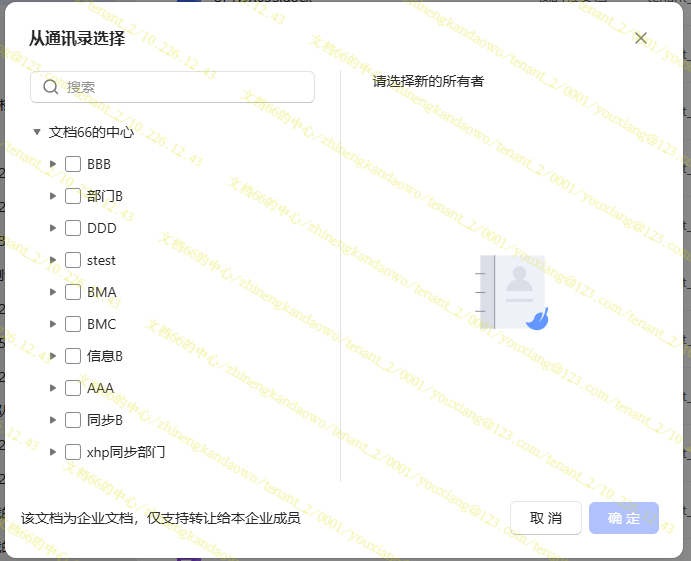Select the BMC department label

(101, 324)
